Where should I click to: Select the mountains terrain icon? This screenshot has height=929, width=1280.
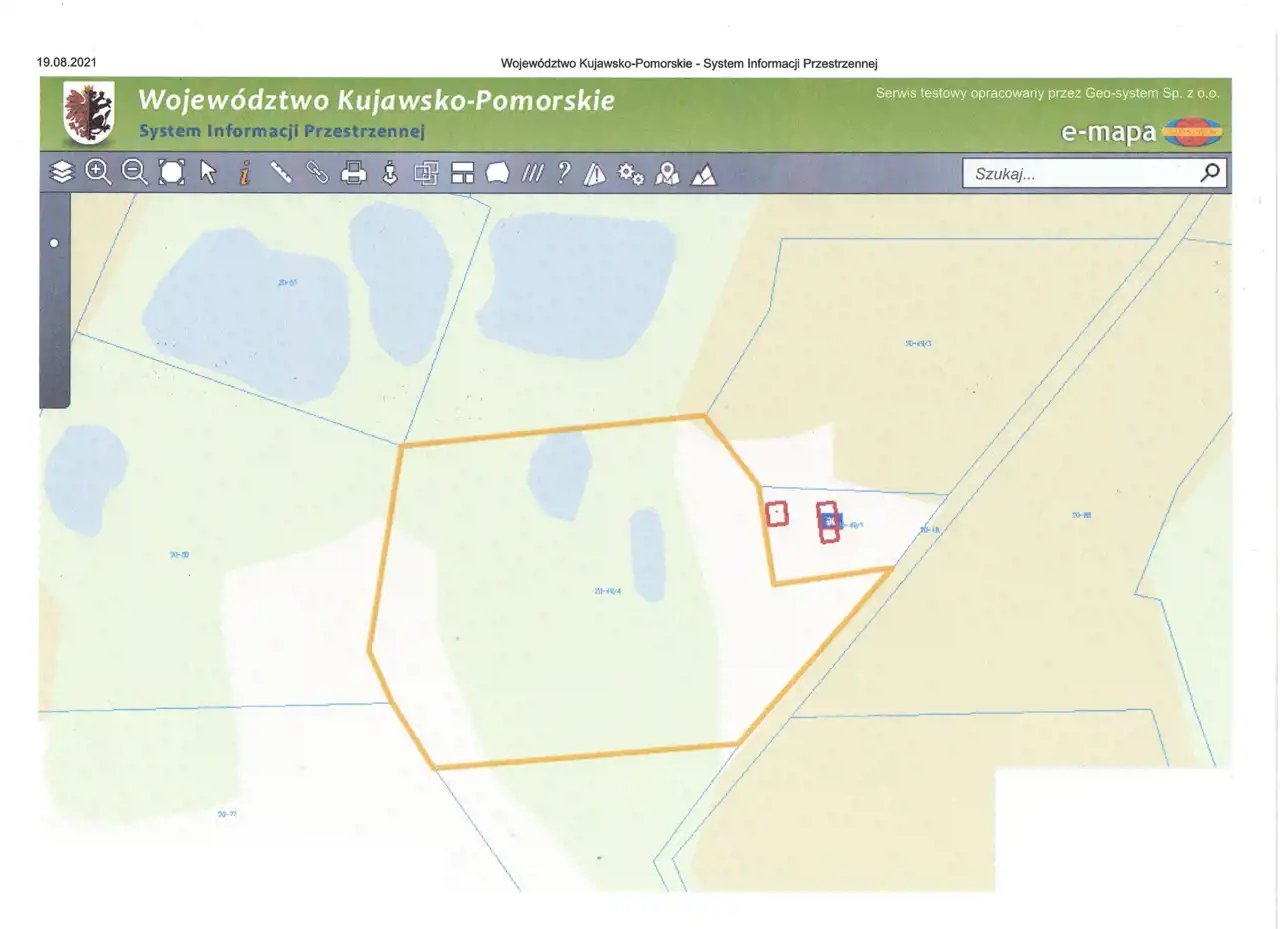pyautogui.click(x=704, y=175)
